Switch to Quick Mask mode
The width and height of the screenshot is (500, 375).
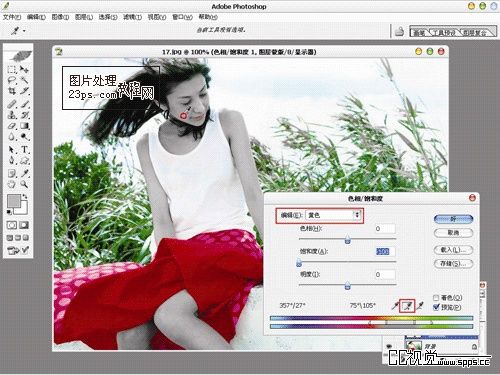[x=24, y=225]
